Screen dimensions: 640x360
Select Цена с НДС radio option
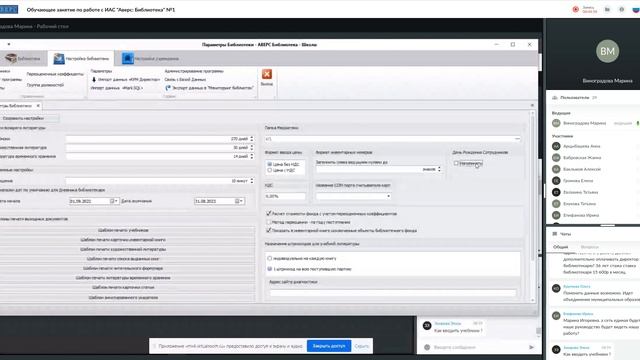point(269,170)
